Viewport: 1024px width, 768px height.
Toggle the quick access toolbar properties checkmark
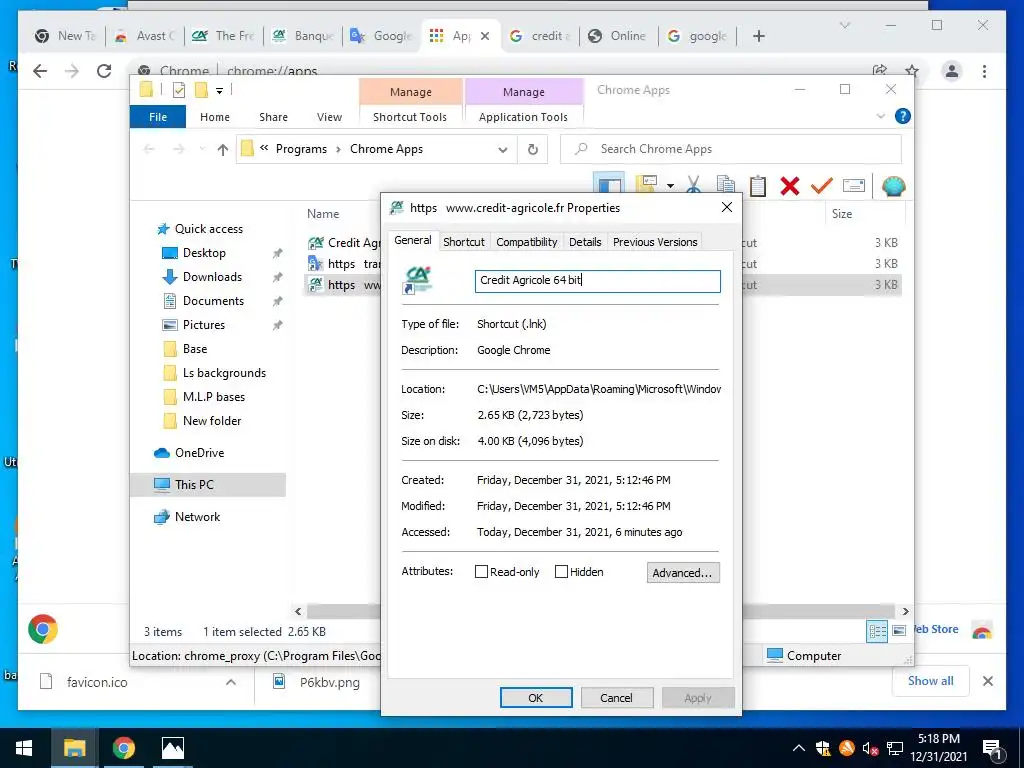point(179,90)
